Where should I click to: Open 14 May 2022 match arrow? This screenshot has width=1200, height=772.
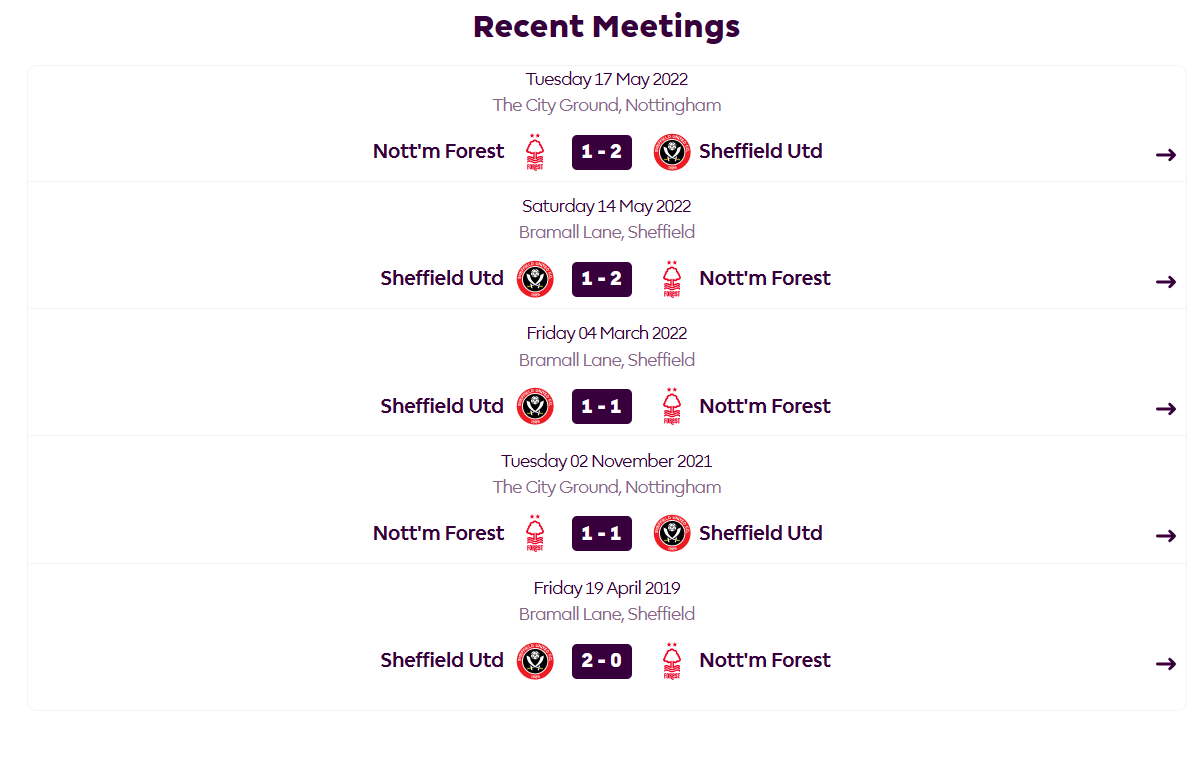coord(1165,282)
